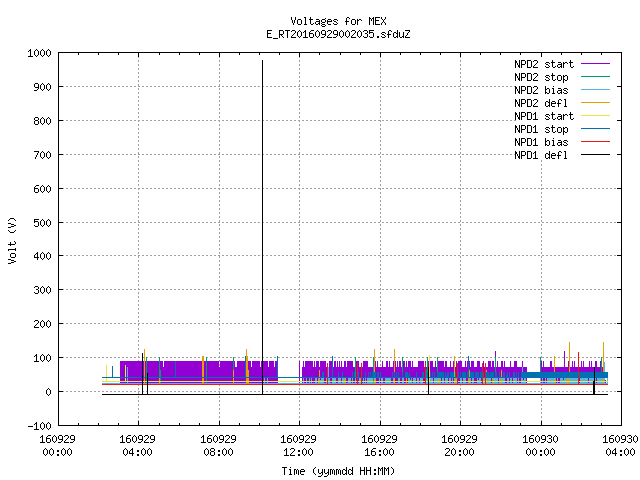The image size is (640, 480).
Task: Click the 160930 00:00 x-axis tick label
Action: (540, 446)
